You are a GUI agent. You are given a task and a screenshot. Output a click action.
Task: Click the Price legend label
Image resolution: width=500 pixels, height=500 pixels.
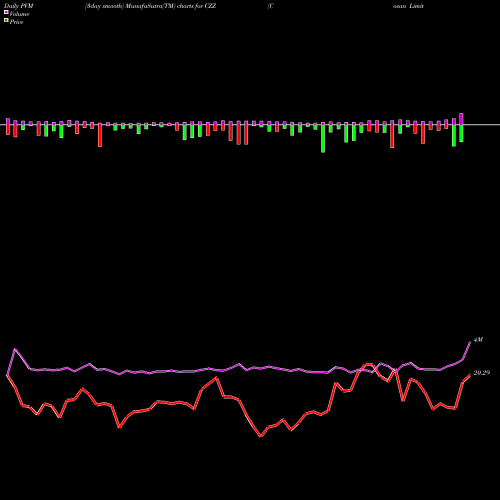(16, 22)
